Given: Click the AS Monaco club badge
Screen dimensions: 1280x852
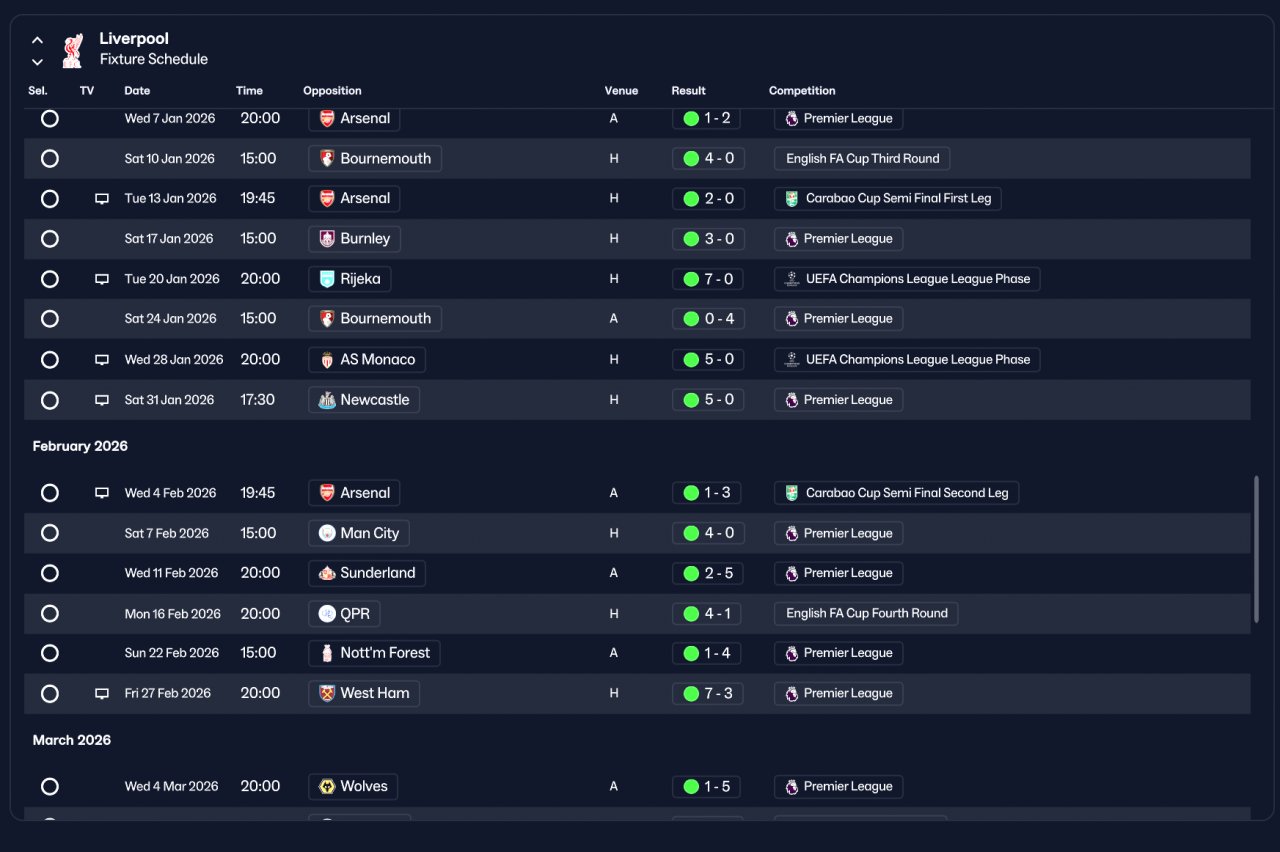Looking at the screenshot, I should 326,359.
